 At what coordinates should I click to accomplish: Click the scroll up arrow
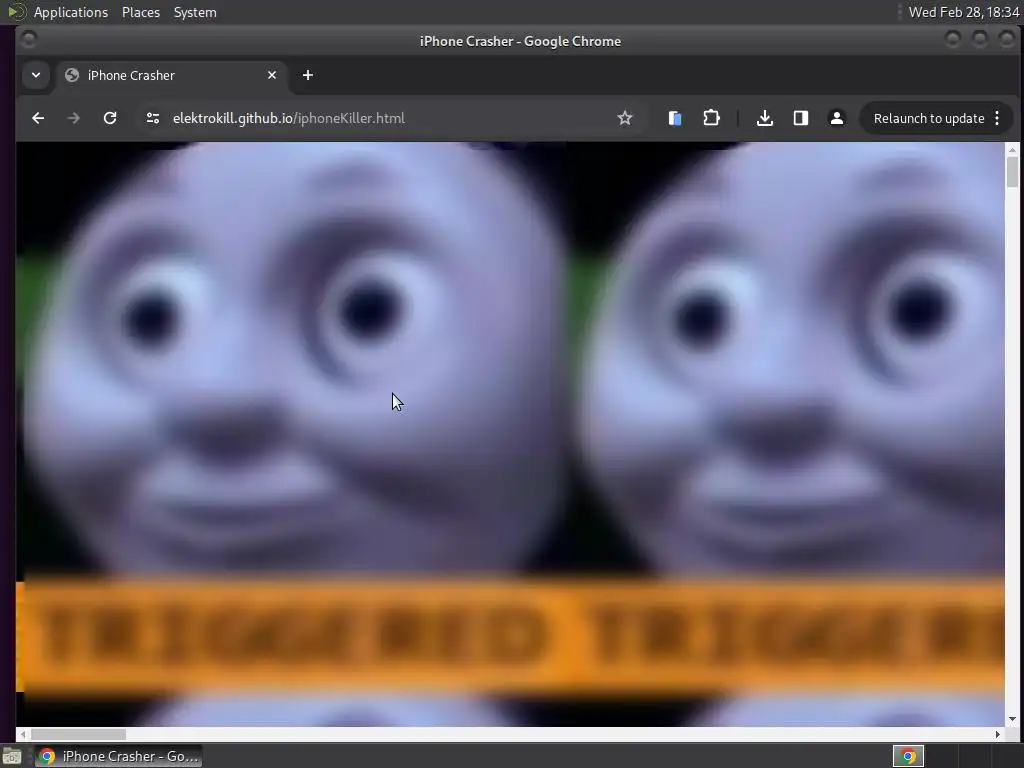click(x=1012, y=150)
